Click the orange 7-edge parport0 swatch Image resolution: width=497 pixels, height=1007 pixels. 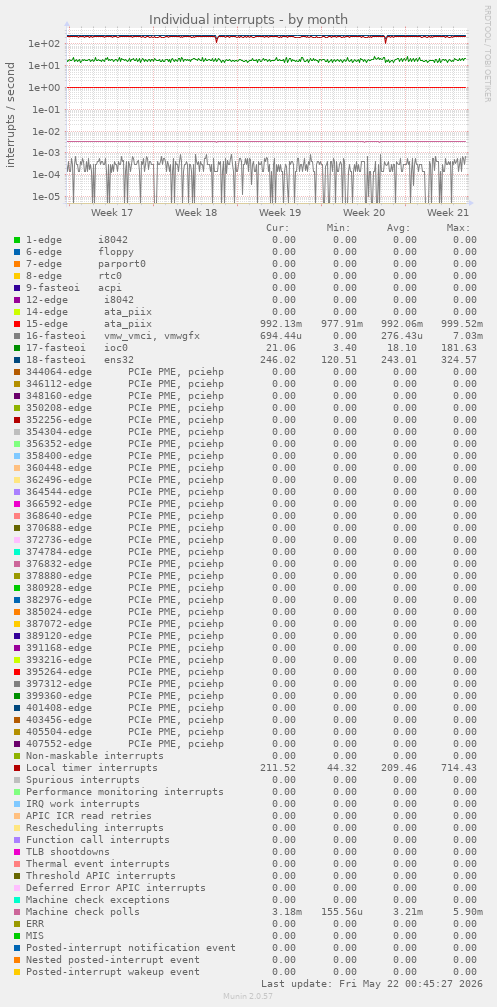[x=17, y=263]
